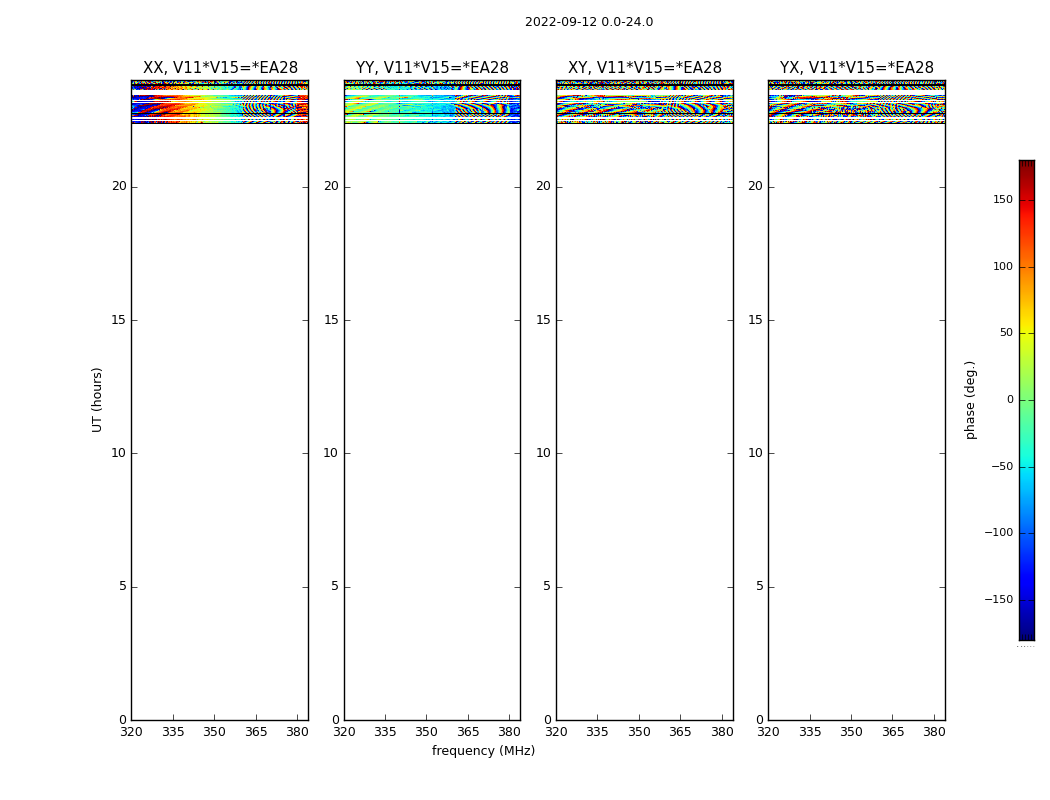Click the colorbar tick label 50
The image size is (1050, 800).
(x=1006, y=333)
